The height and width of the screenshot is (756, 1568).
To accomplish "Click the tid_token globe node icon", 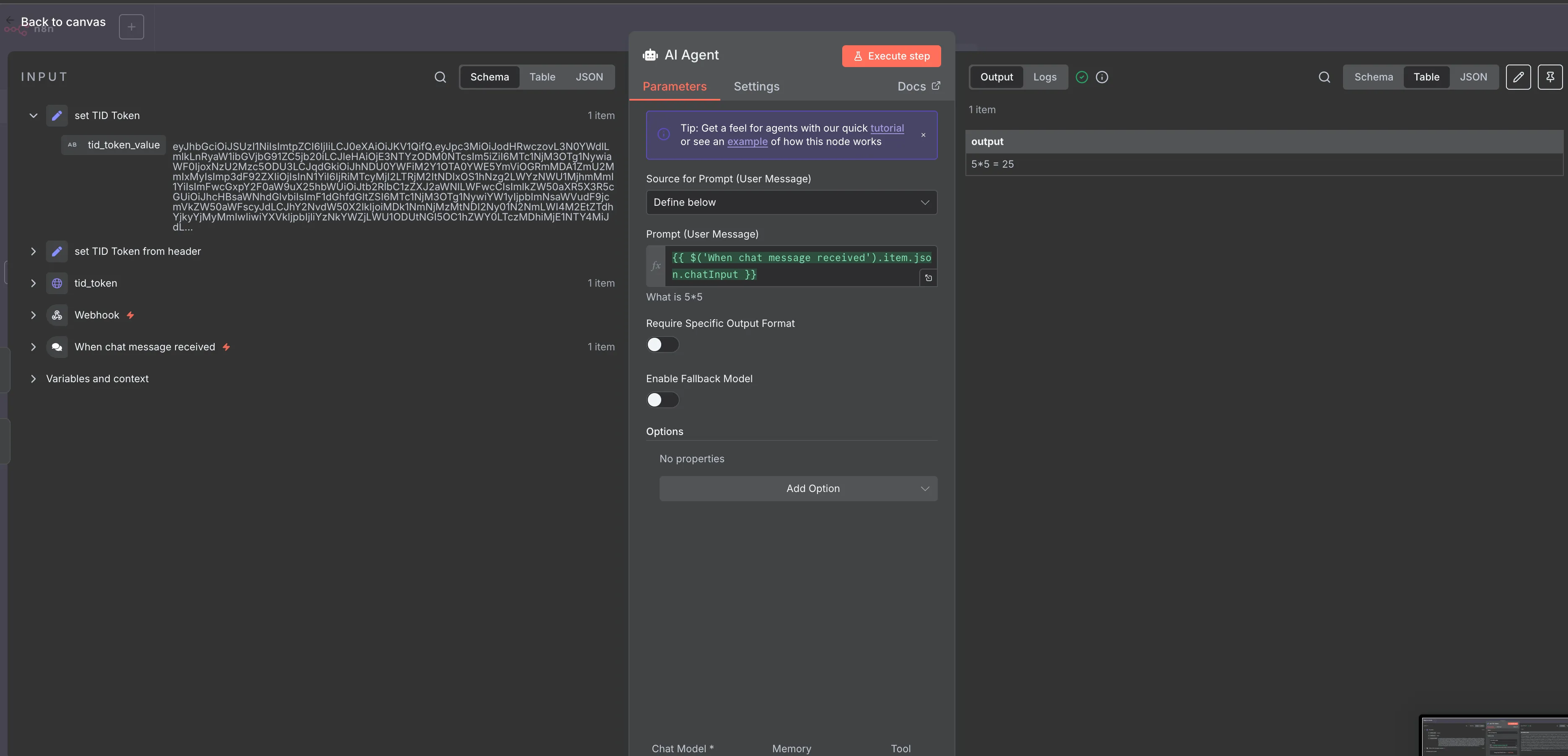I will (57, 283).
